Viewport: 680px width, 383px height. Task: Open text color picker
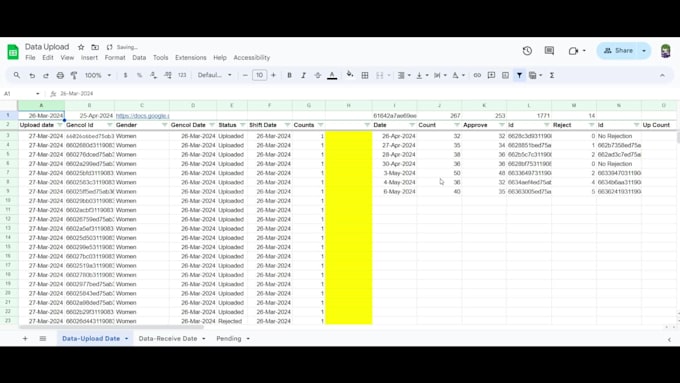click(x=332, y=75)
